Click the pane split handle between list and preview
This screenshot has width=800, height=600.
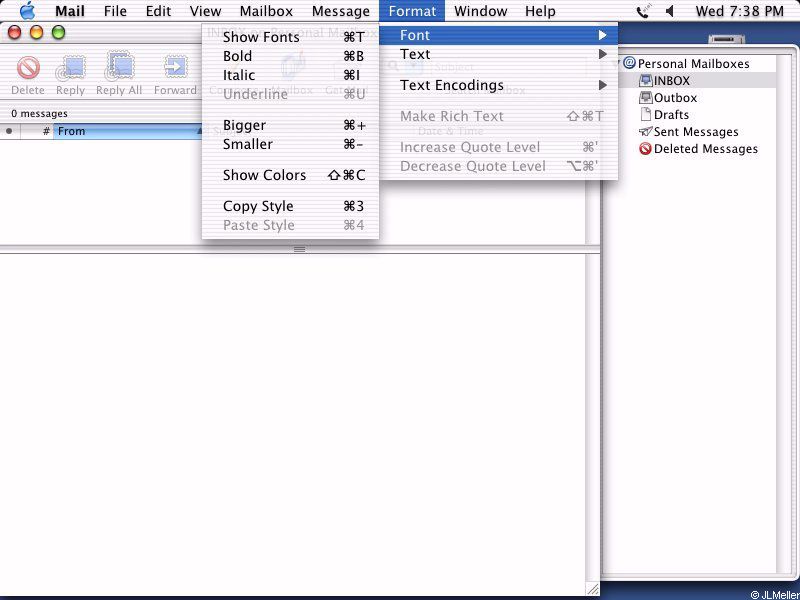coord(299,249)
